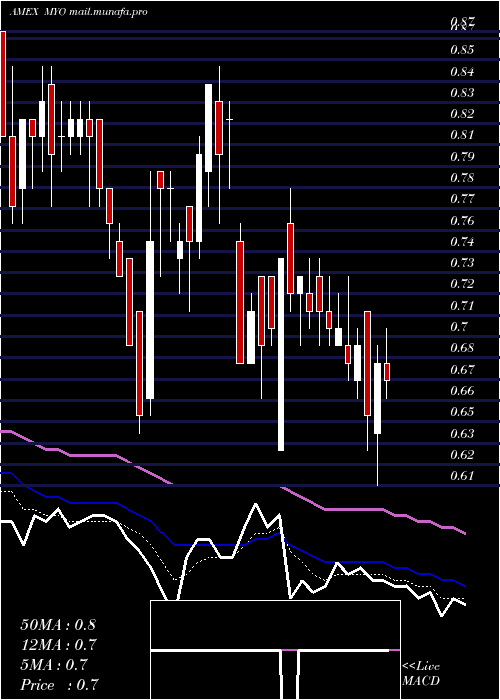Click inside the MACD histogram box
Viewport: 500px width, 700px height.
tap(275, 650)
